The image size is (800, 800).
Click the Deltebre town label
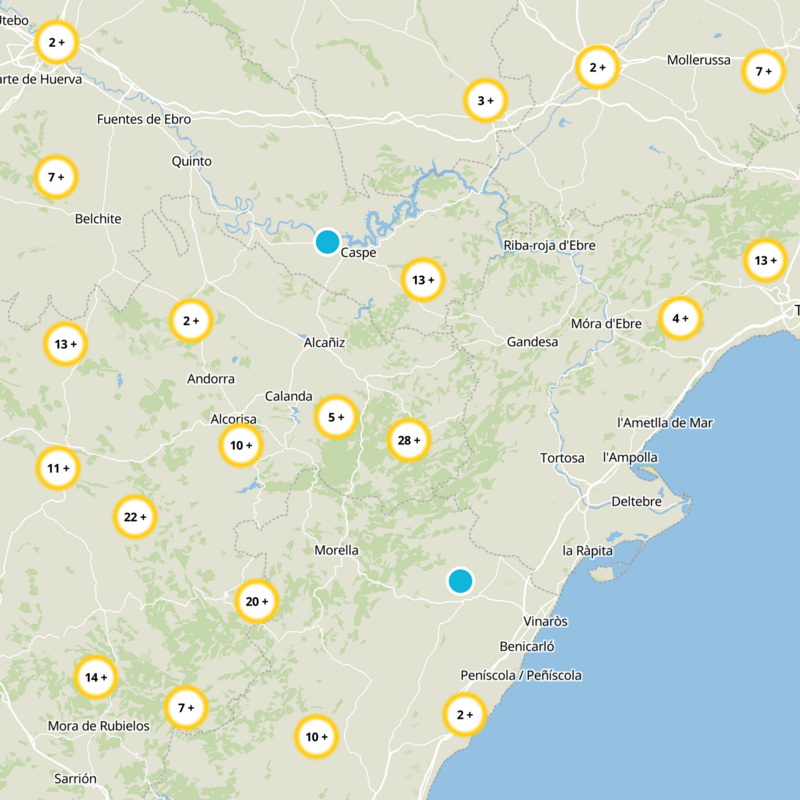(x=636, y=502)
